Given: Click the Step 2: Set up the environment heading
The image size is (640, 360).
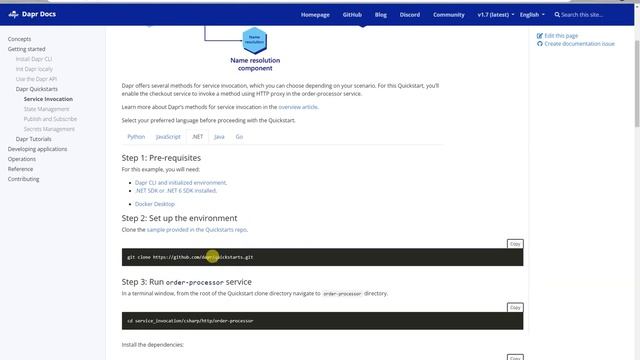Looking at the screenshot, I should pyautogui.click(x=179, y=218).
